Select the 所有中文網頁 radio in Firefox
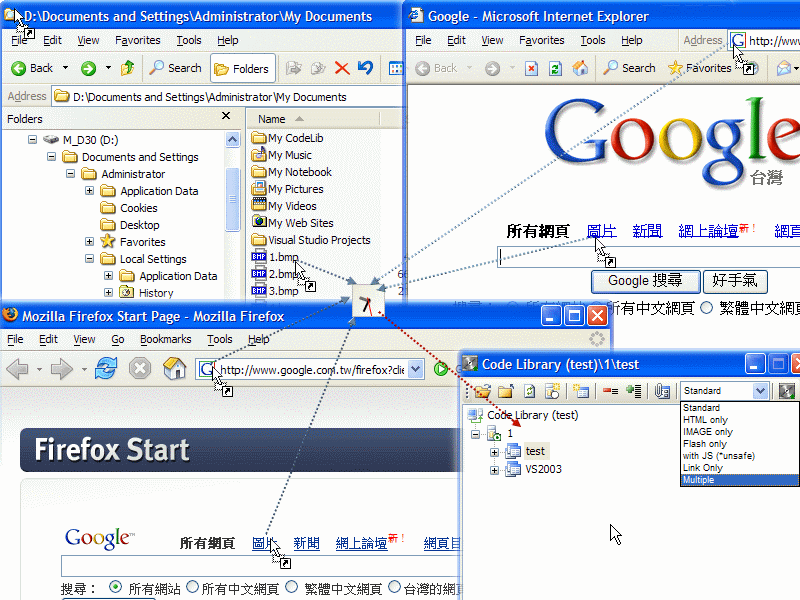The height and width of the screenshot is (600, 800). 193,587
